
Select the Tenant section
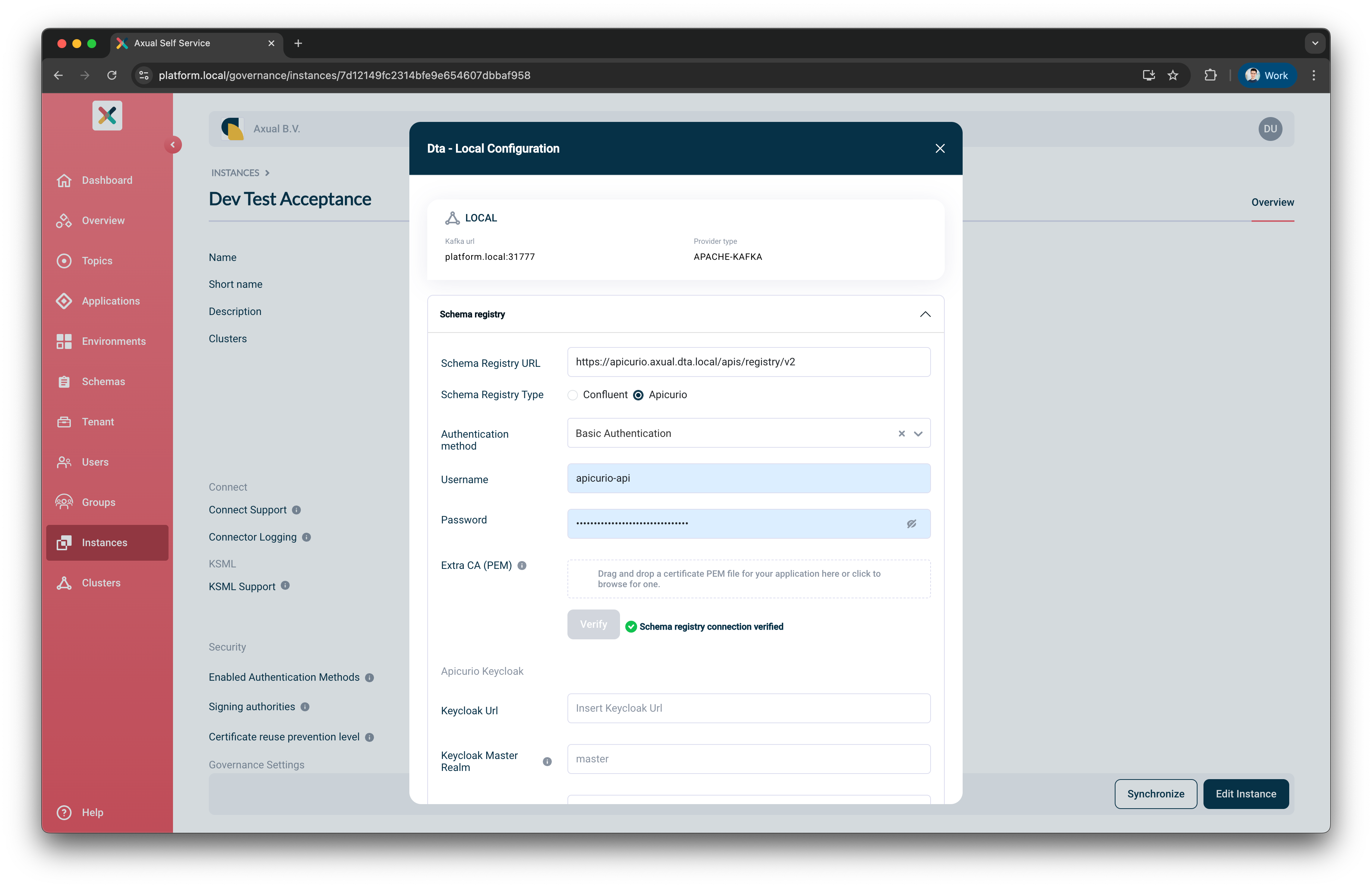coord(97,421)
